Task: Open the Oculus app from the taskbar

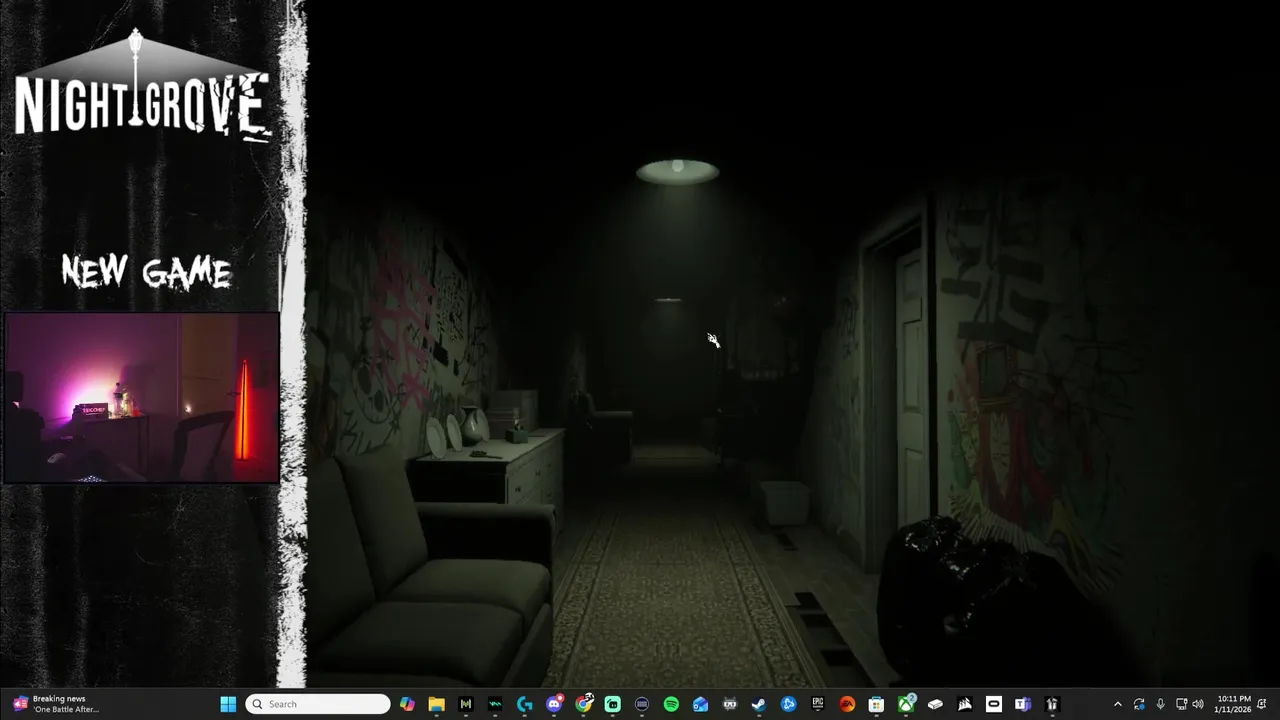Action: (993, 704)
